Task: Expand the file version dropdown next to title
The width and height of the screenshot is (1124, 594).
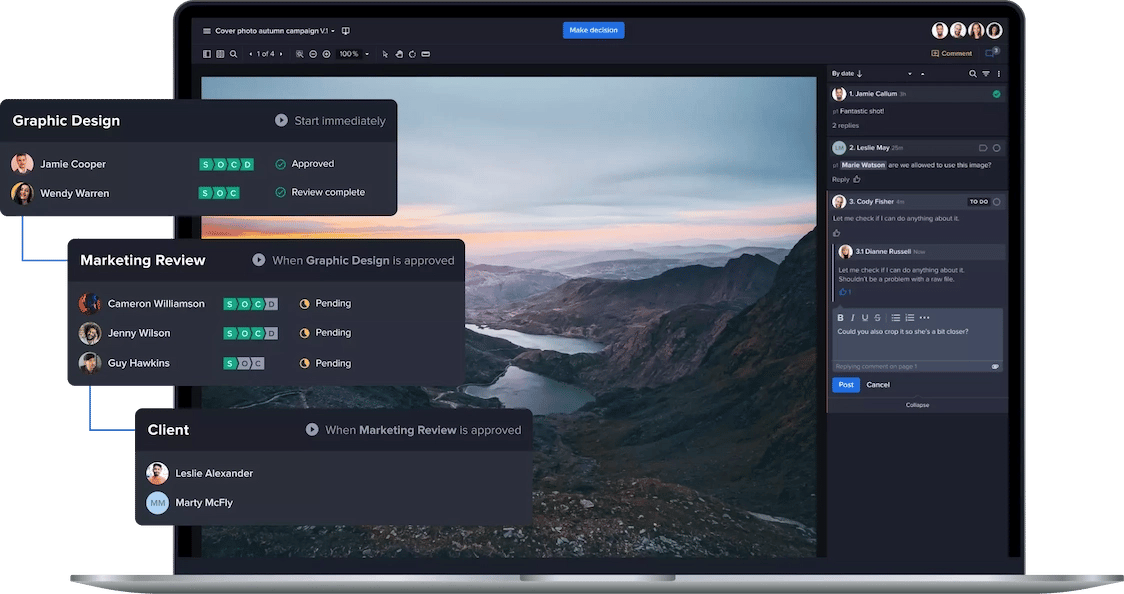Action: click(333, 31)
